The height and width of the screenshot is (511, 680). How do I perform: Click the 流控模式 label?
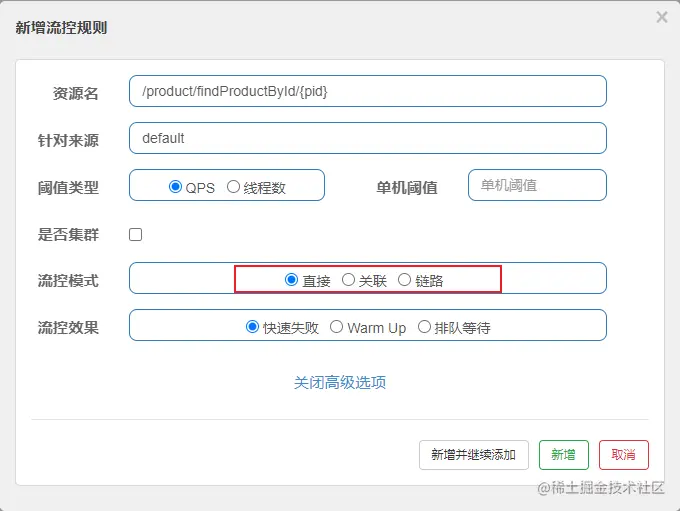(68, 281)
